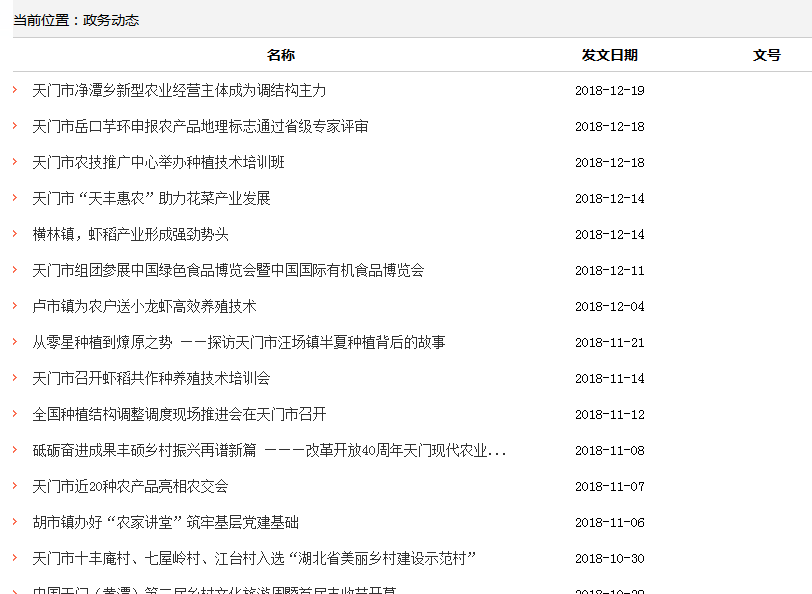Click the 发文日期 column header
Viewport: 812px width, 594px height.
(609, 55)
